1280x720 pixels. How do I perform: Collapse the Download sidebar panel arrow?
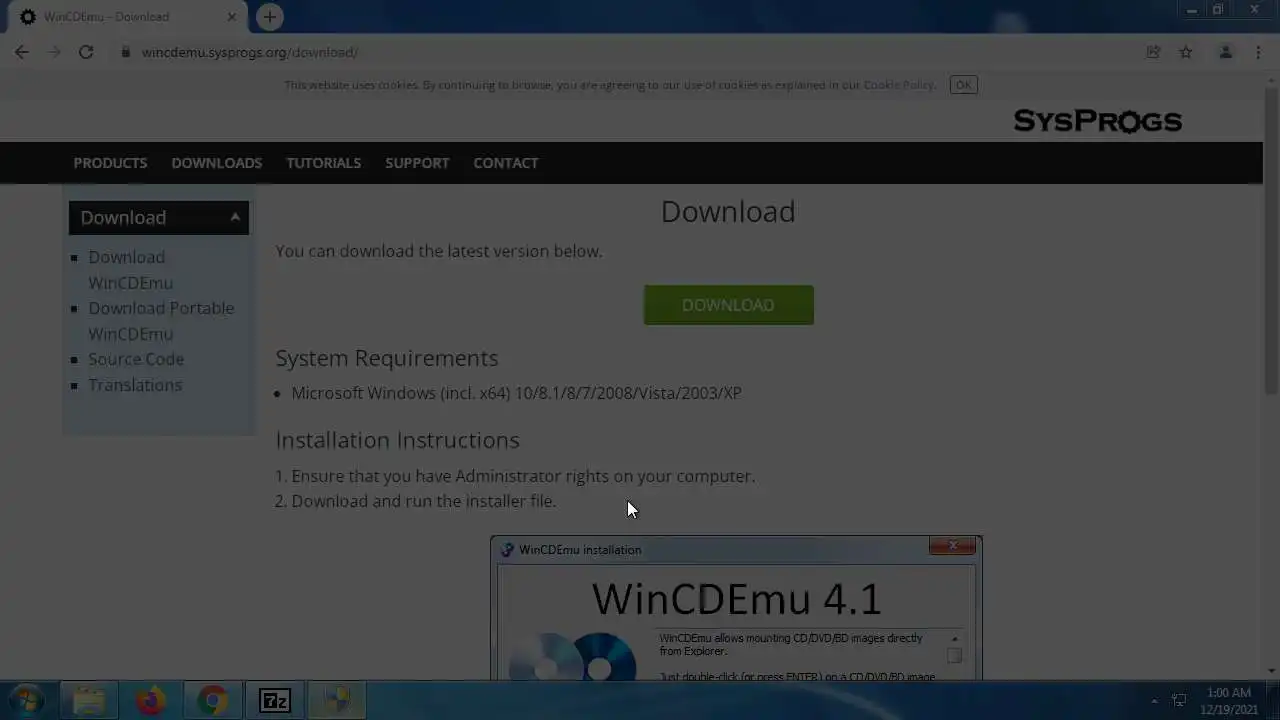pos(235,217)
